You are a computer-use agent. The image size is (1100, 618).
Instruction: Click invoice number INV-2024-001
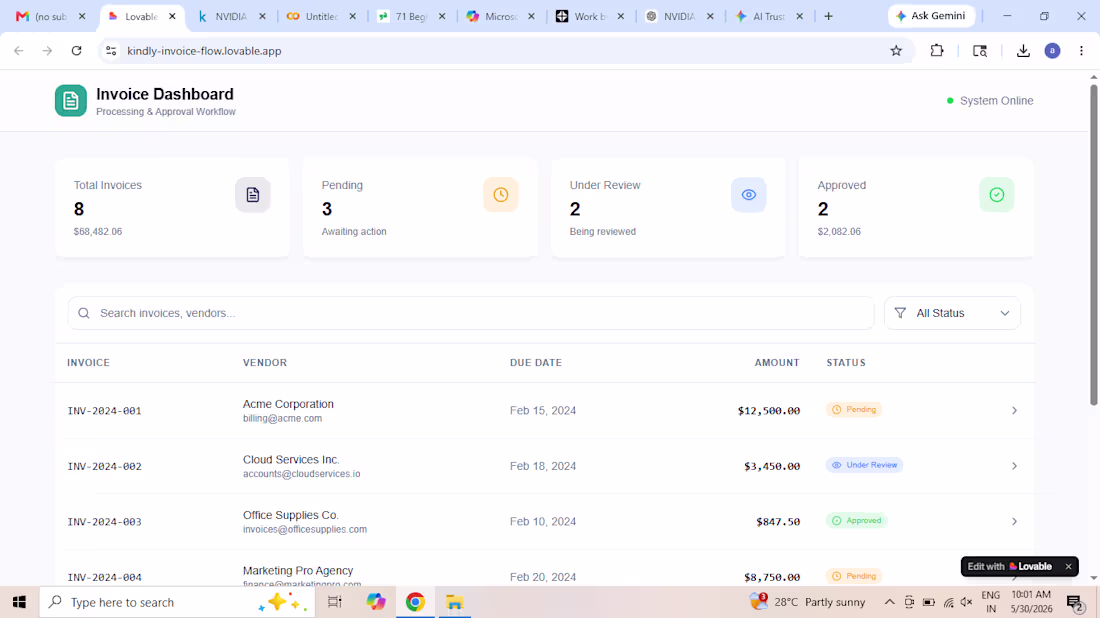(105, 410)
